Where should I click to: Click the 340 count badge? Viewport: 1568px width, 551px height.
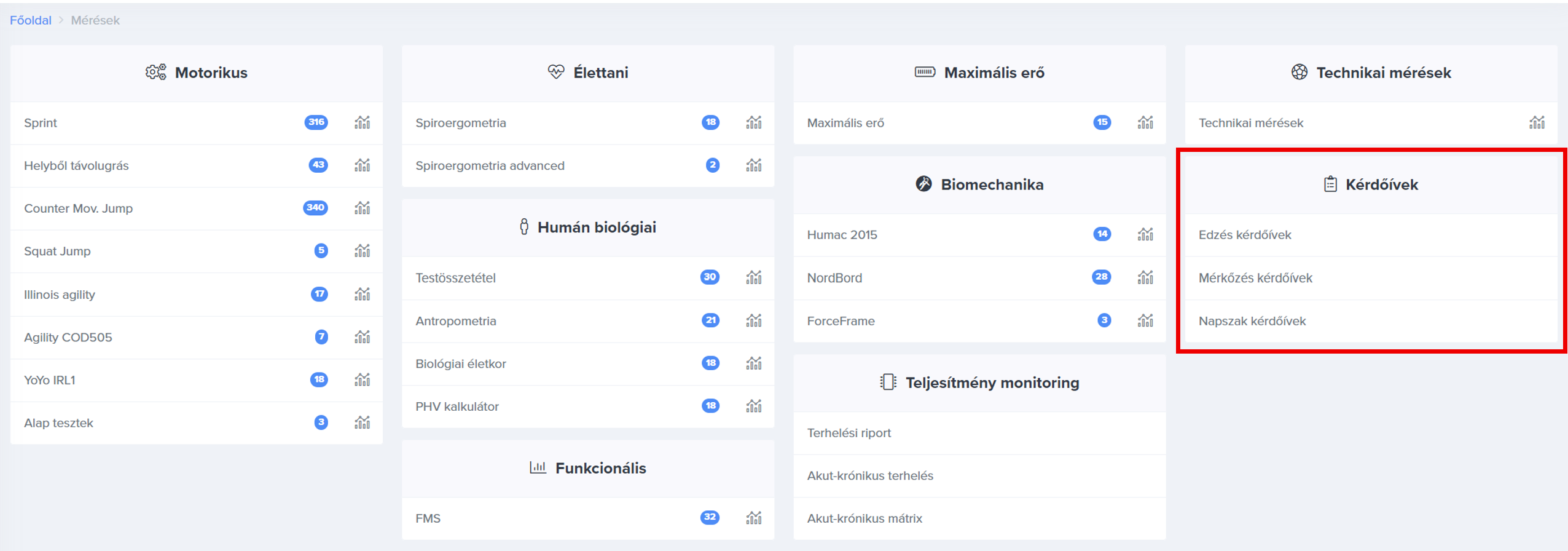[315, 208]
